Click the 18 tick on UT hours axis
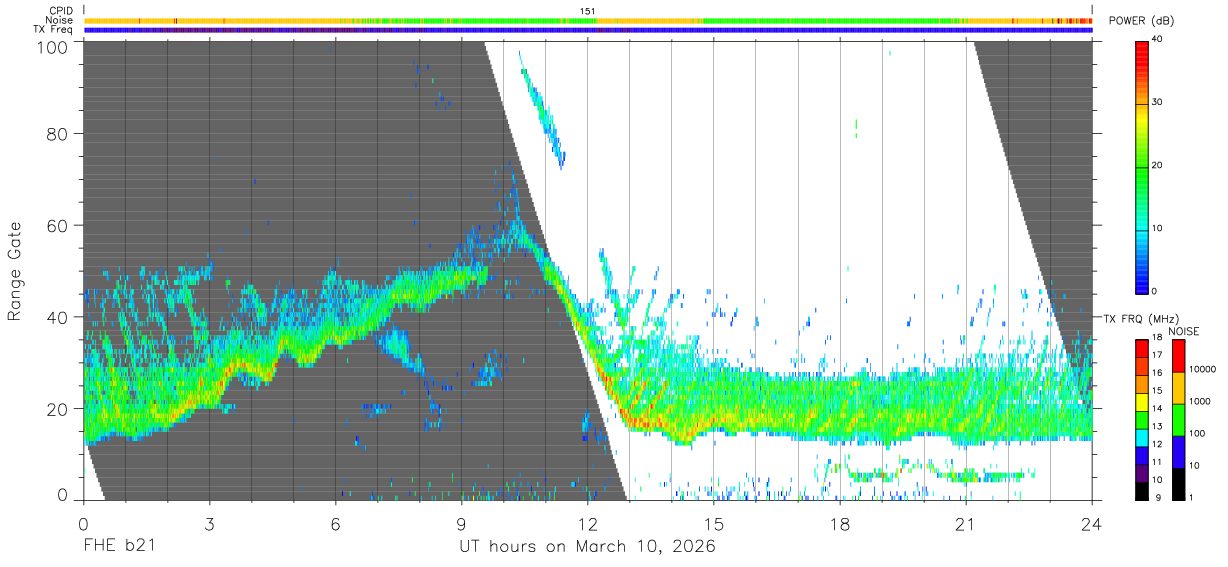 pyautogui.click(x=839, y=524)
